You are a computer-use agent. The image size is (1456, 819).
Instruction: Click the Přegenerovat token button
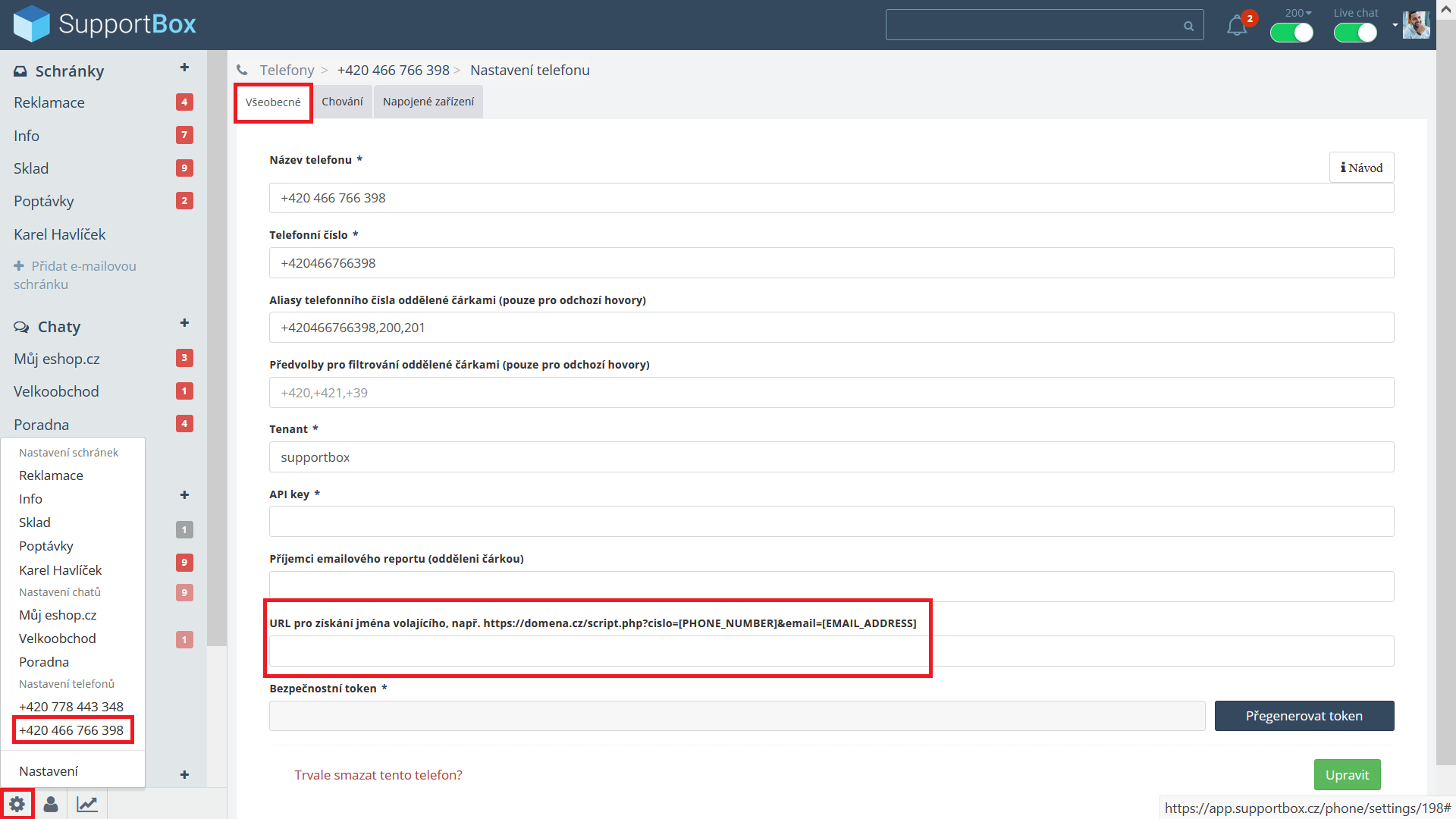click(1304, 716)
